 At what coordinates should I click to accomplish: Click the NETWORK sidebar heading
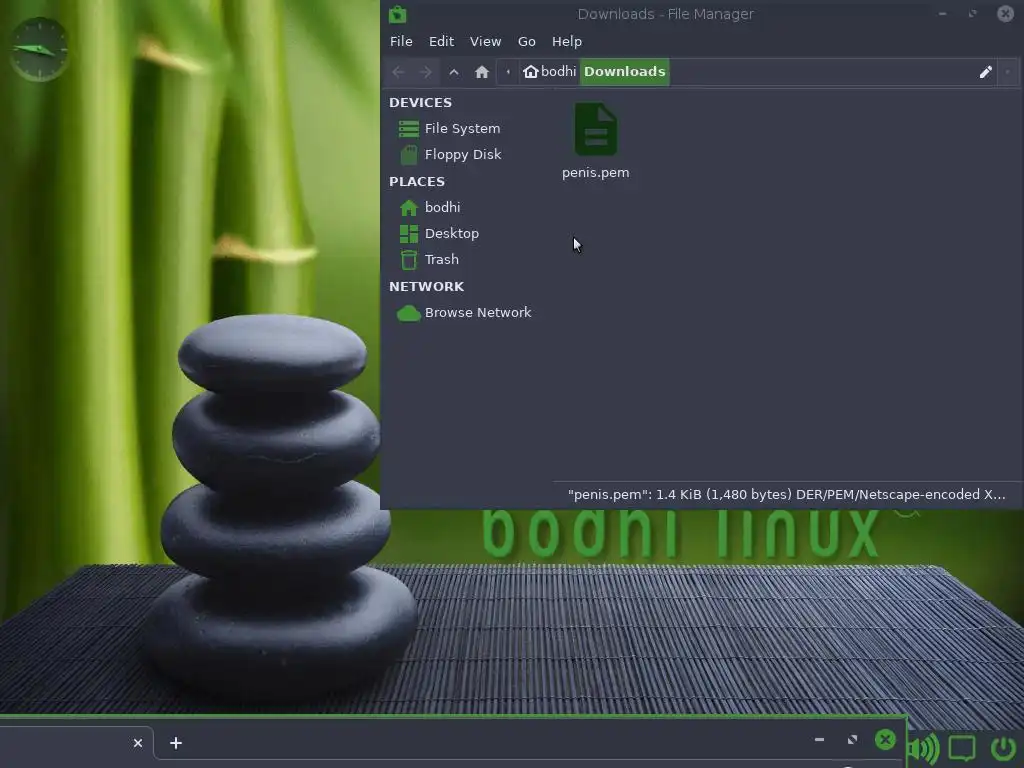click(x=426, y=287)
